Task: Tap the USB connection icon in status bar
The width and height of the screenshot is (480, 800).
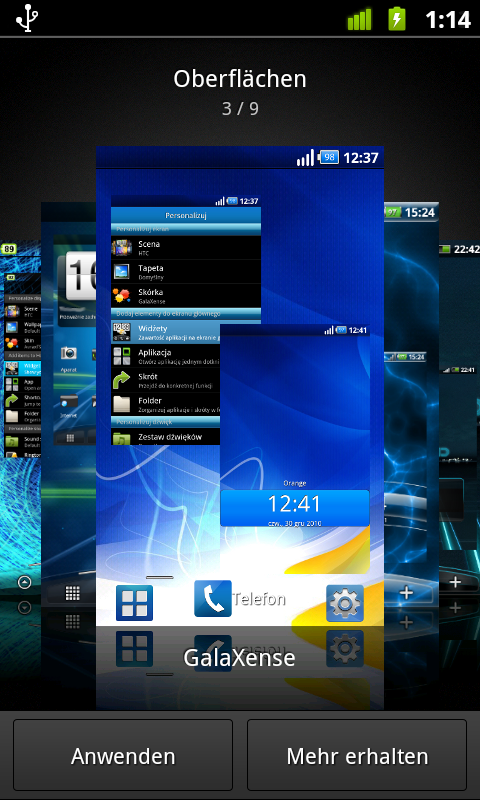Action: [27, 19]
